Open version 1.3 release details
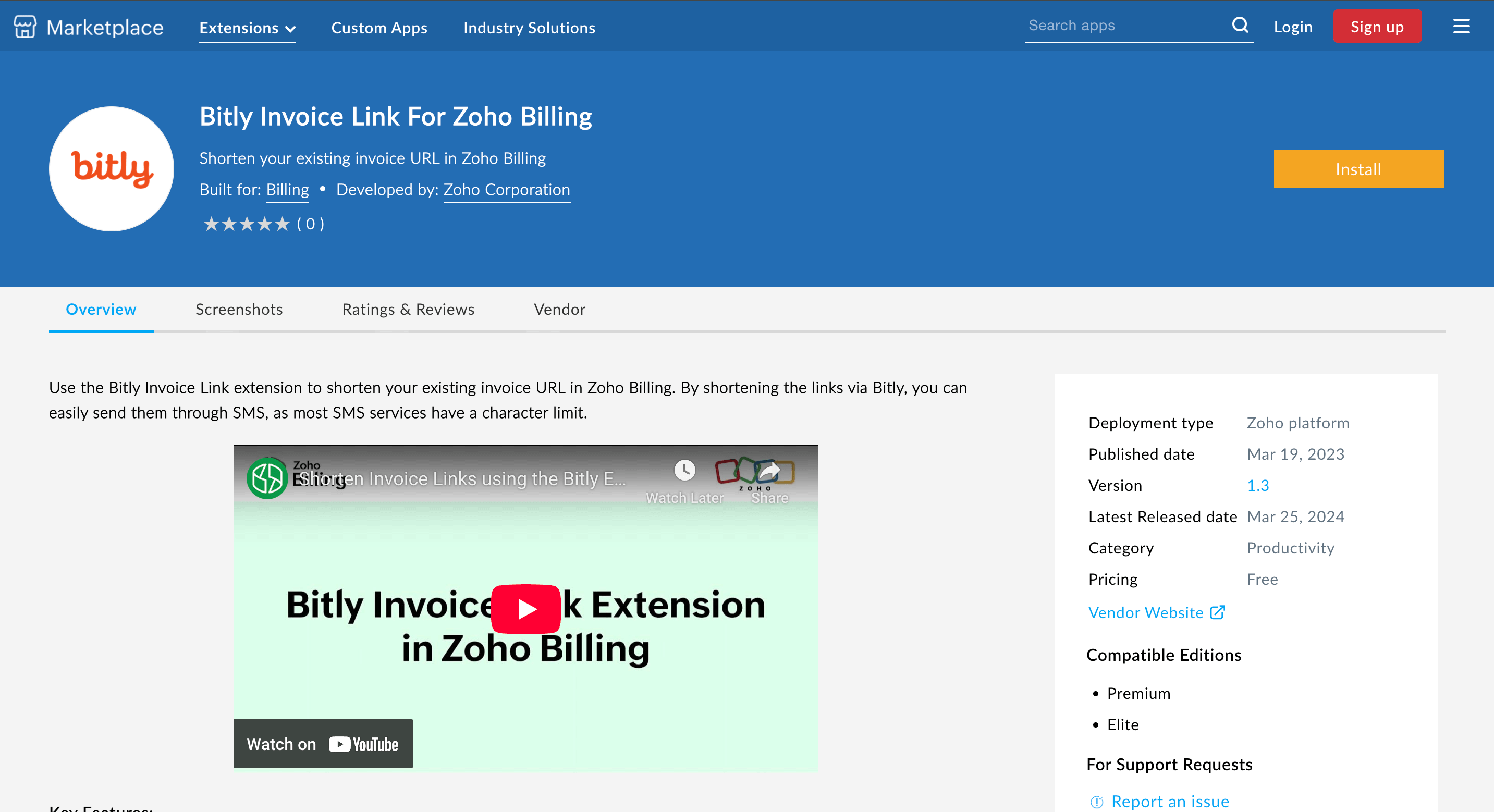Viewport: 1494px width, 812px height. tap(1257, 485)
